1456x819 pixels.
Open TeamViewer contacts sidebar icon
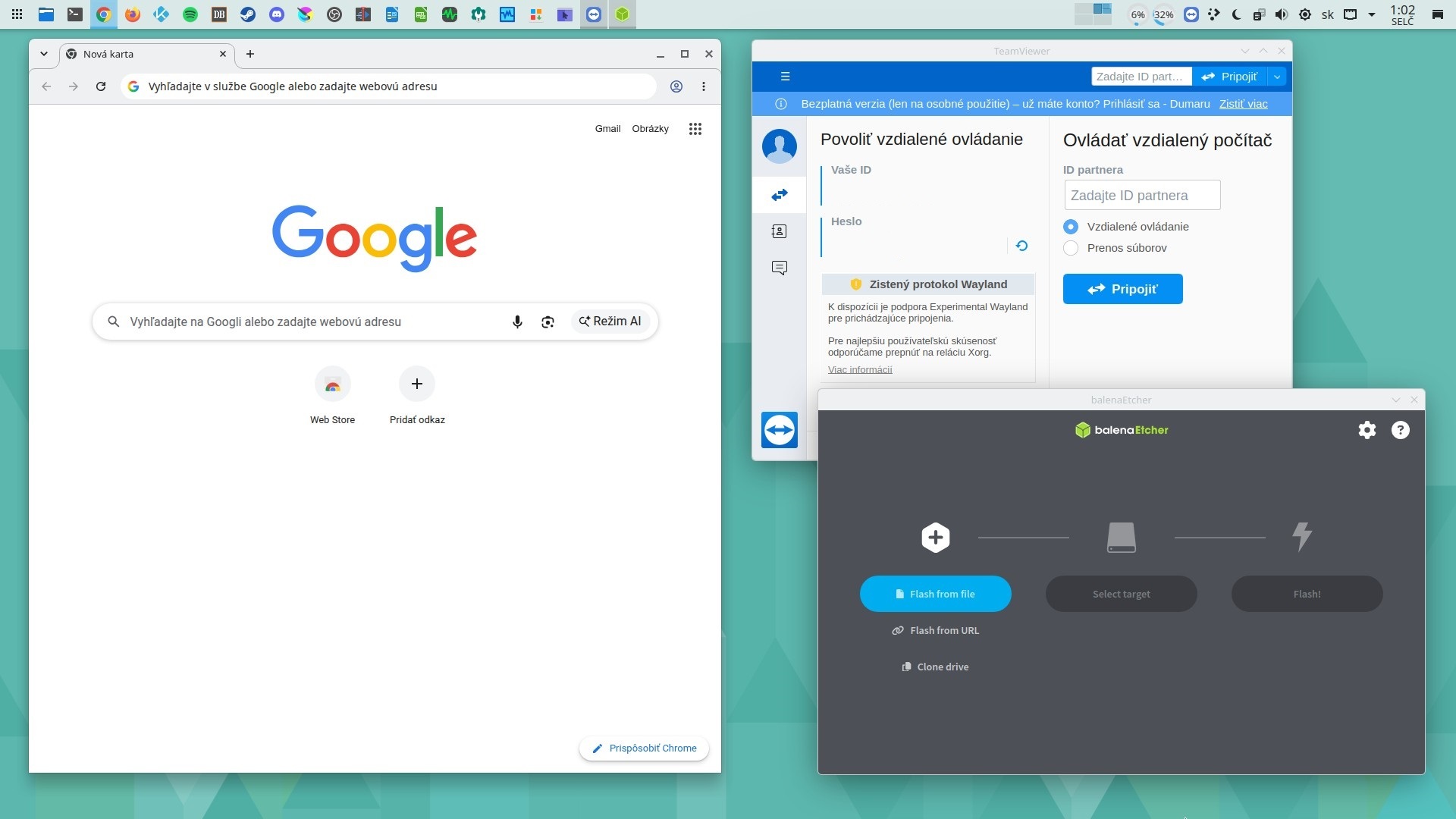[779, 231]
